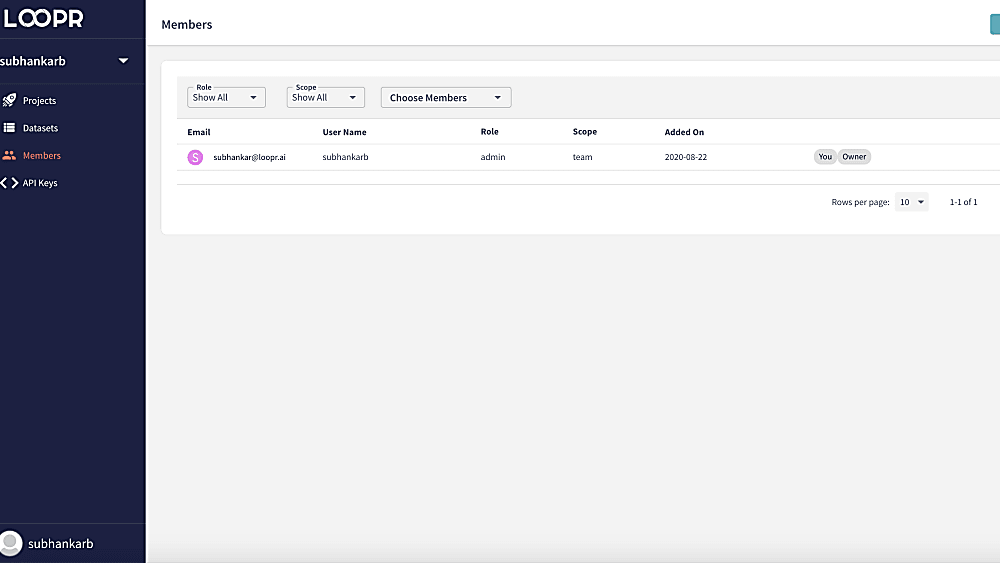1000x563 pixels.
Task: Click the Scope column header
Action: (x=585, y=131)
